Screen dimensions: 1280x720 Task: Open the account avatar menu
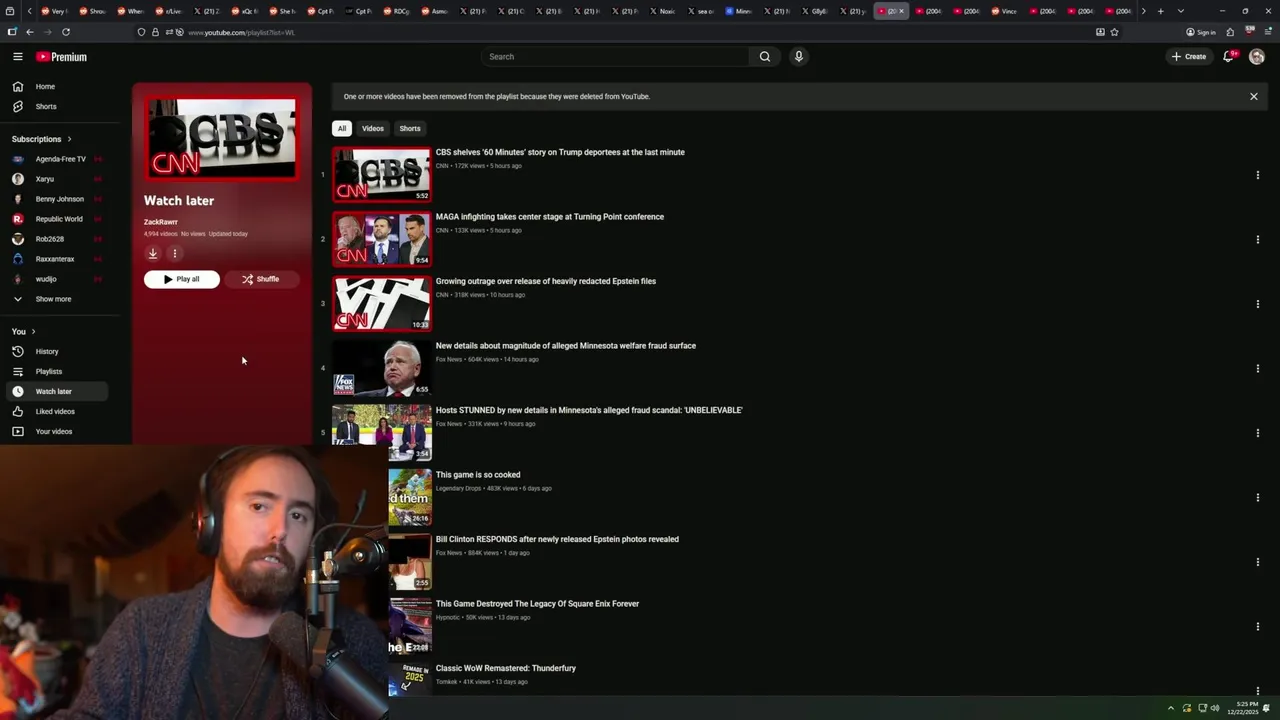(1257, 57)
